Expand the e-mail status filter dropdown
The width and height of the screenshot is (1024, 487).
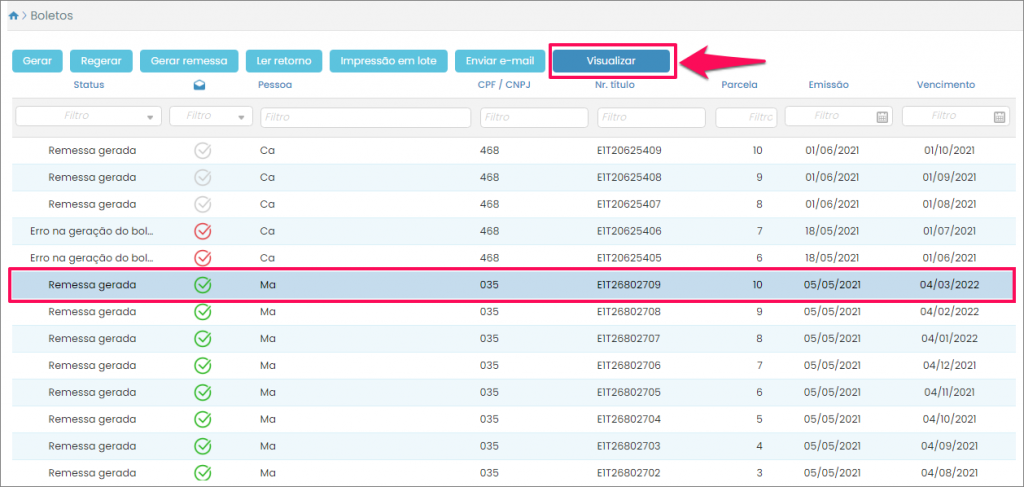coord(242,117)
